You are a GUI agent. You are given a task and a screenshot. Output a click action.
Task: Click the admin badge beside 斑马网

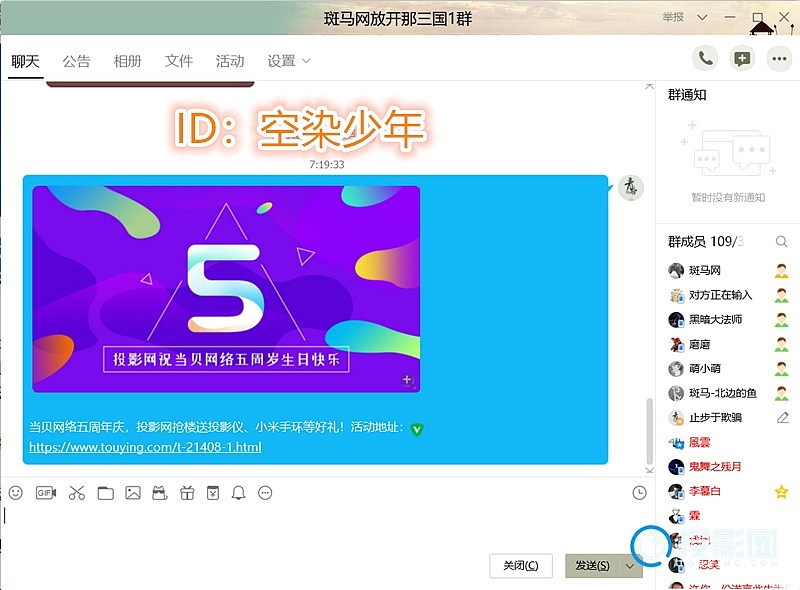tap(781, 271)
